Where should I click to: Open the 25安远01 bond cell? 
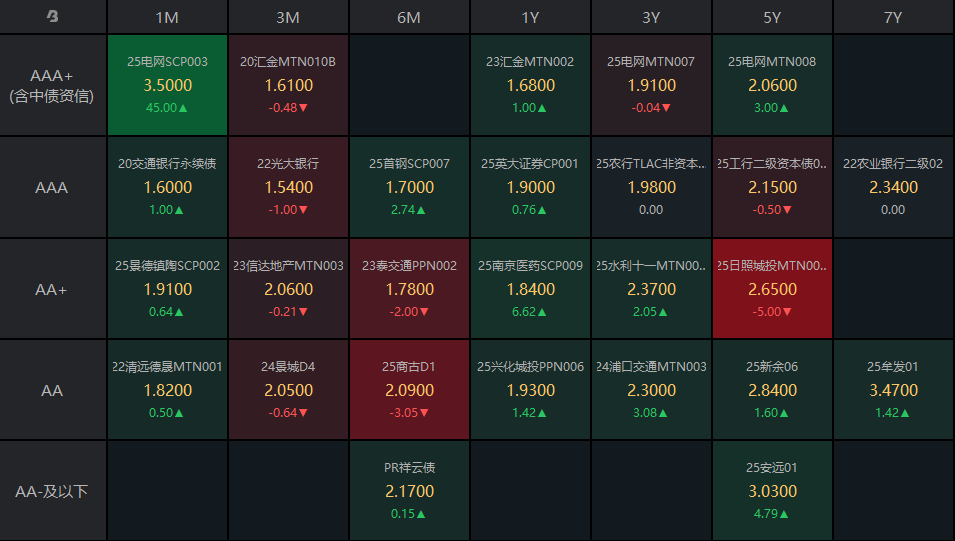[x=772, y=491]
